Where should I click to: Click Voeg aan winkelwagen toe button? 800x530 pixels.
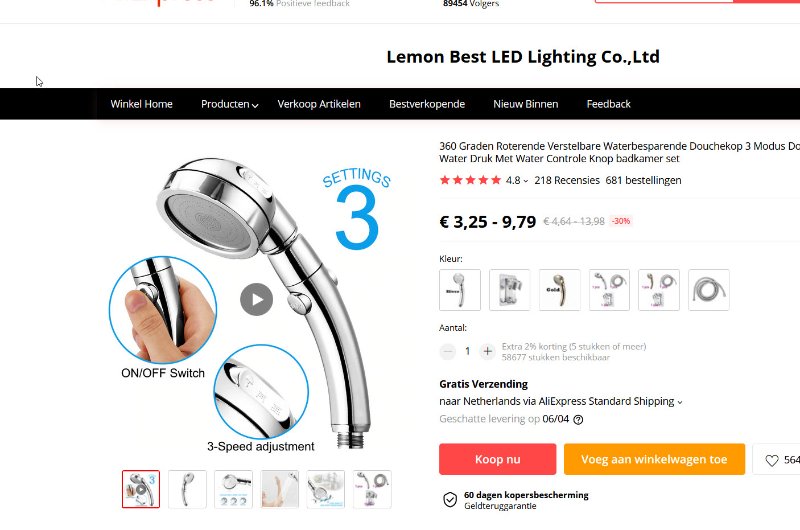click(x=654, y=459)
